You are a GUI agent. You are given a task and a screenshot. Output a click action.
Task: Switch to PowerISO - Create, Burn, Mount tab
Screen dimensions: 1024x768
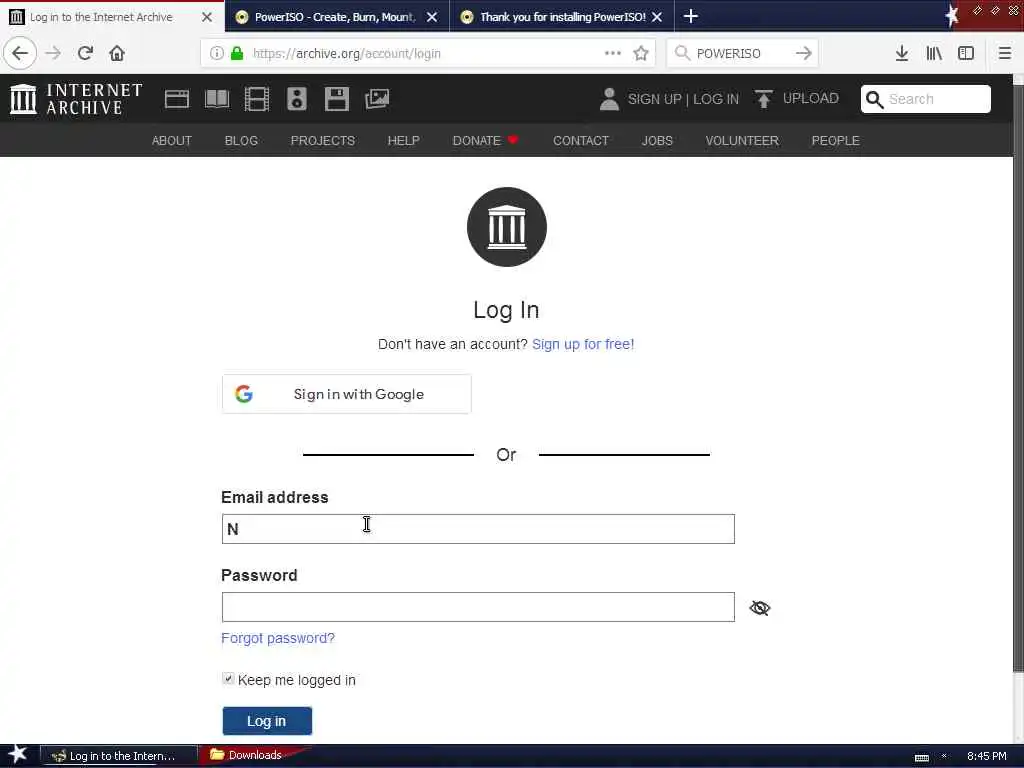point(335,17)
